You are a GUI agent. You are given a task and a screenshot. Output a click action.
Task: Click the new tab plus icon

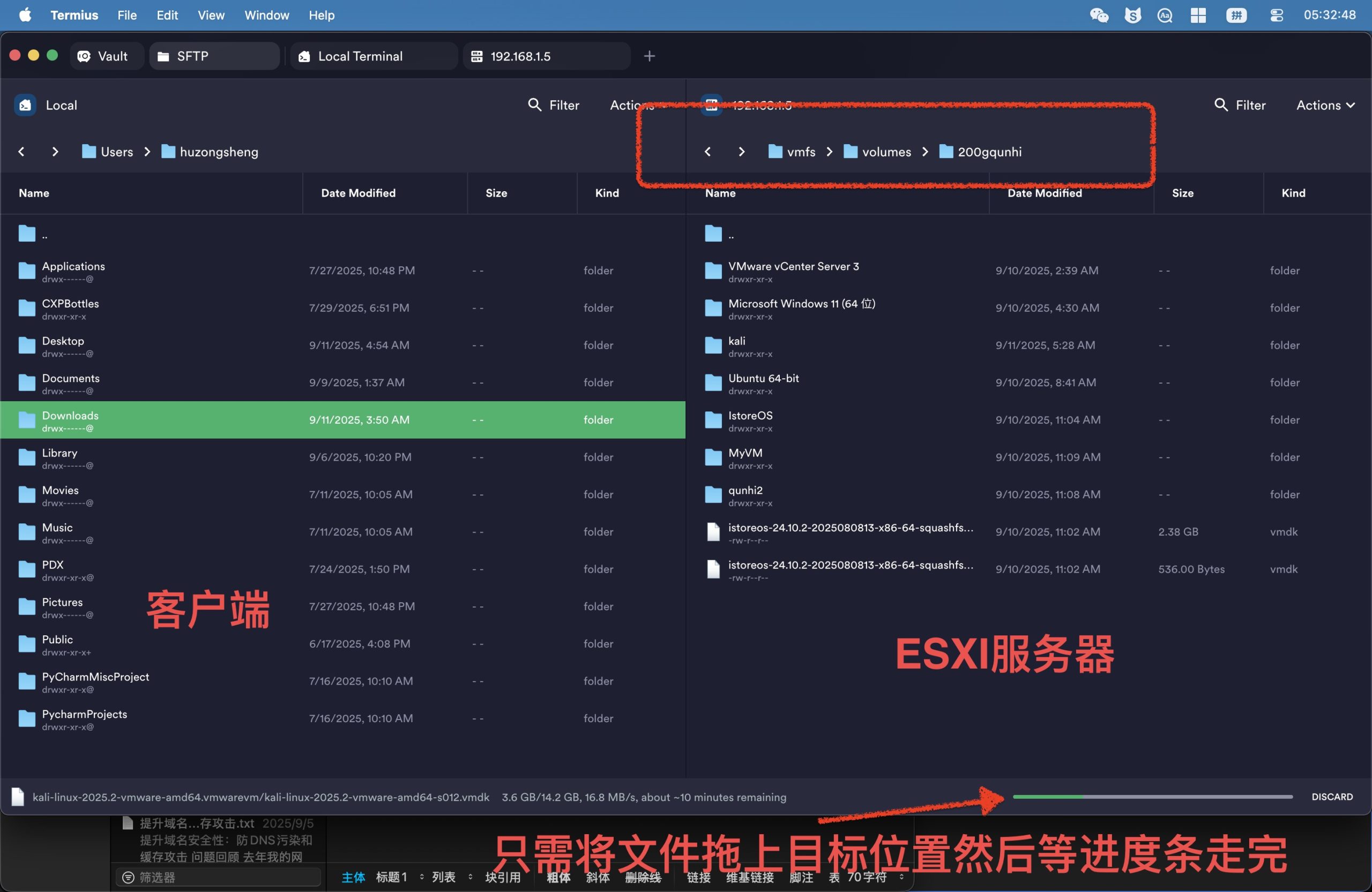pyautogui.click(x=649, y=56)
